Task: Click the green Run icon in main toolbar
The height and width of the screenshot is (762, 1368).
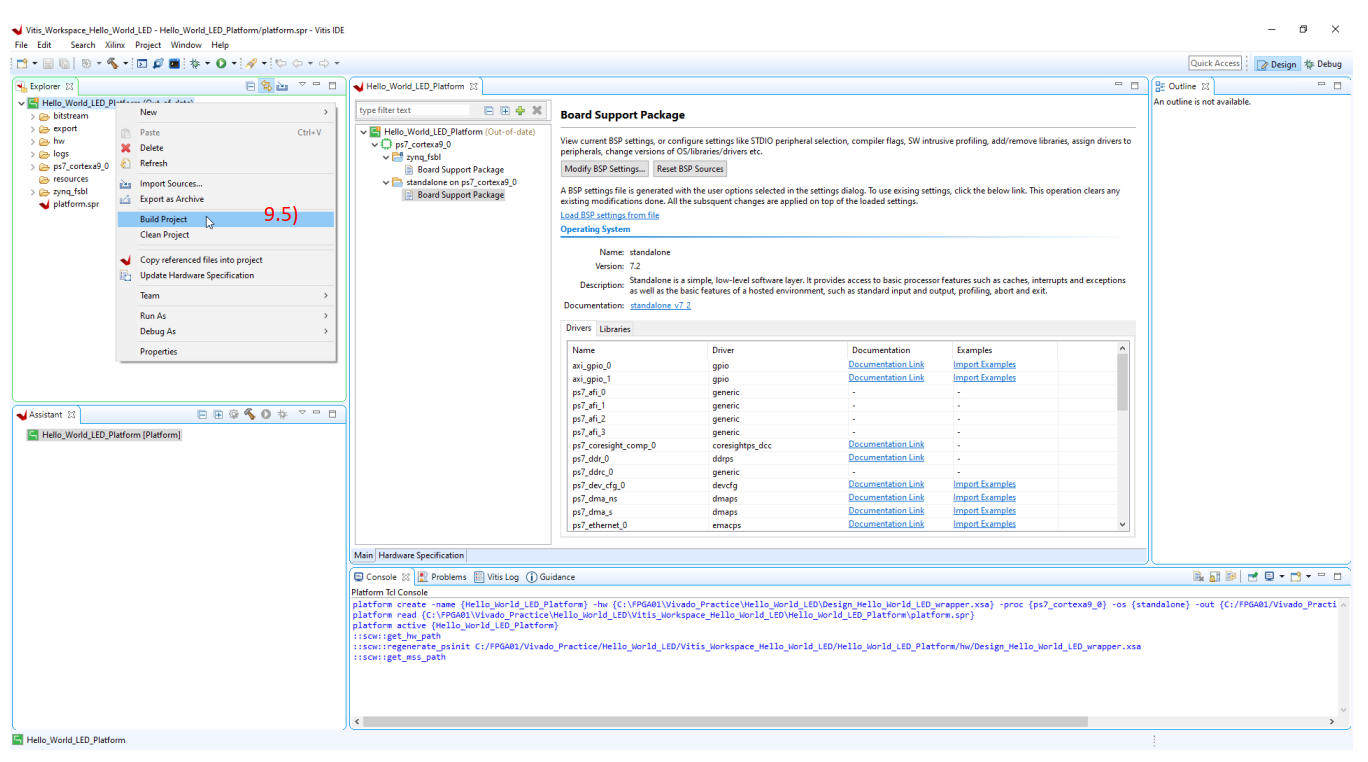Action: point(221,63)
